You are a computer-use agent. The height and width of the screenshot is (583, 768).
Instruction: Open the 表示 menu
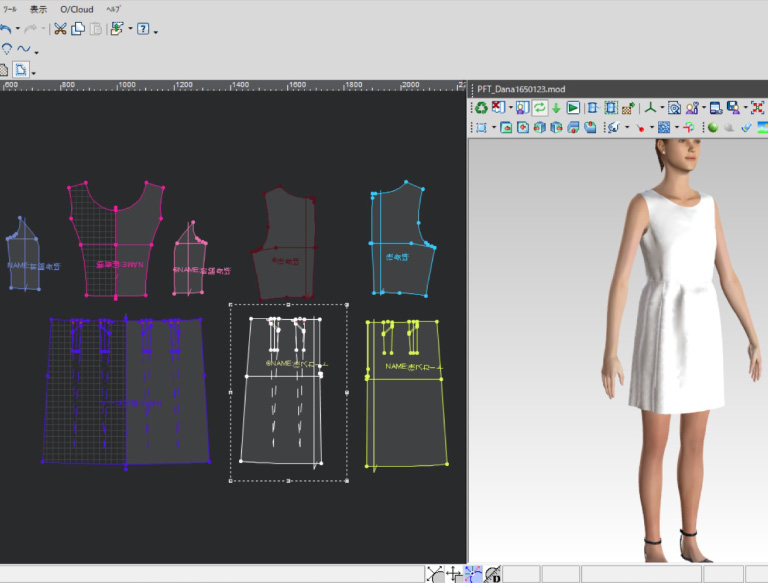coord(38,9)
